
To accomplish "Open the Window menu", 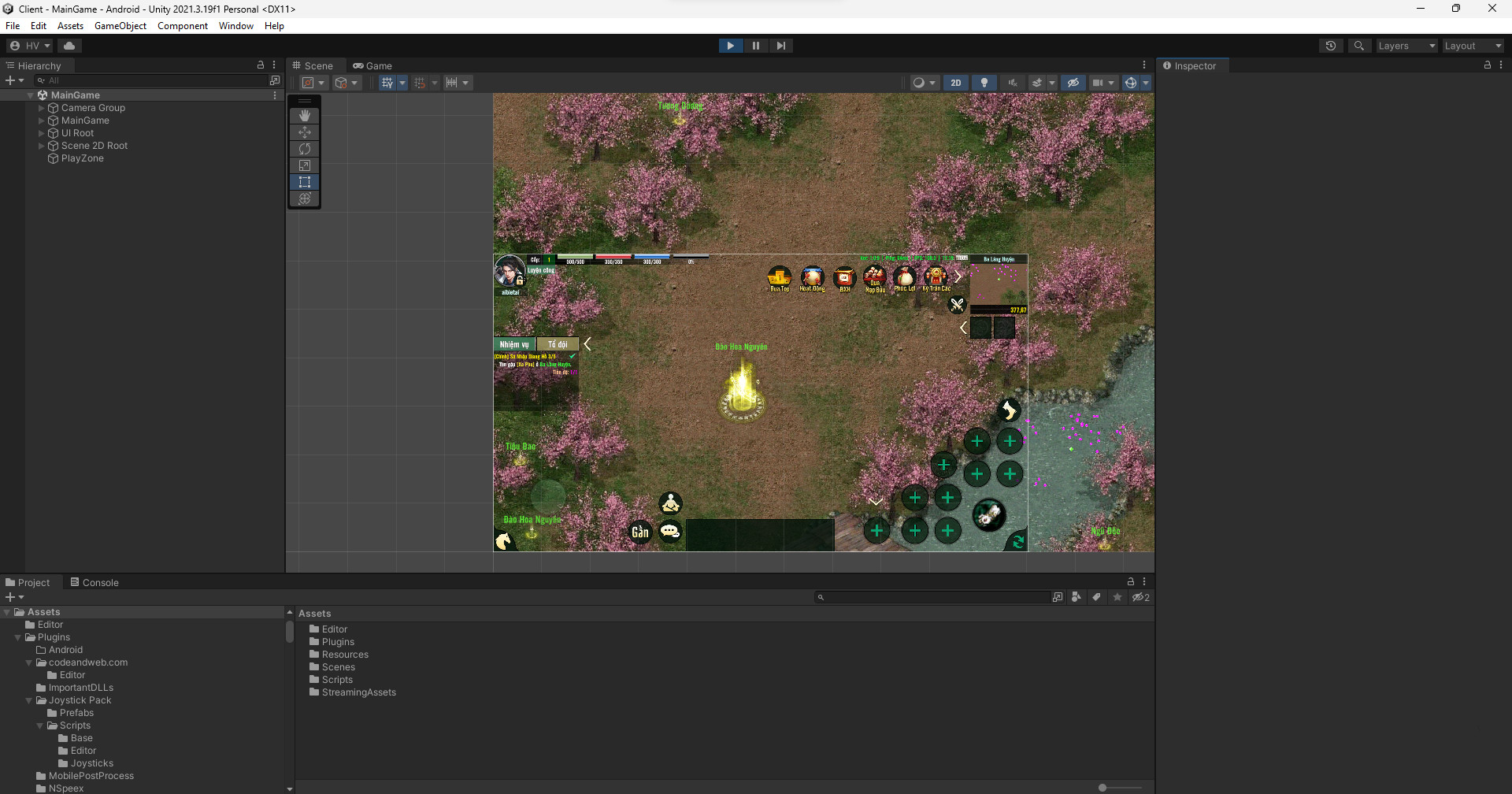I will click(236, 26).
